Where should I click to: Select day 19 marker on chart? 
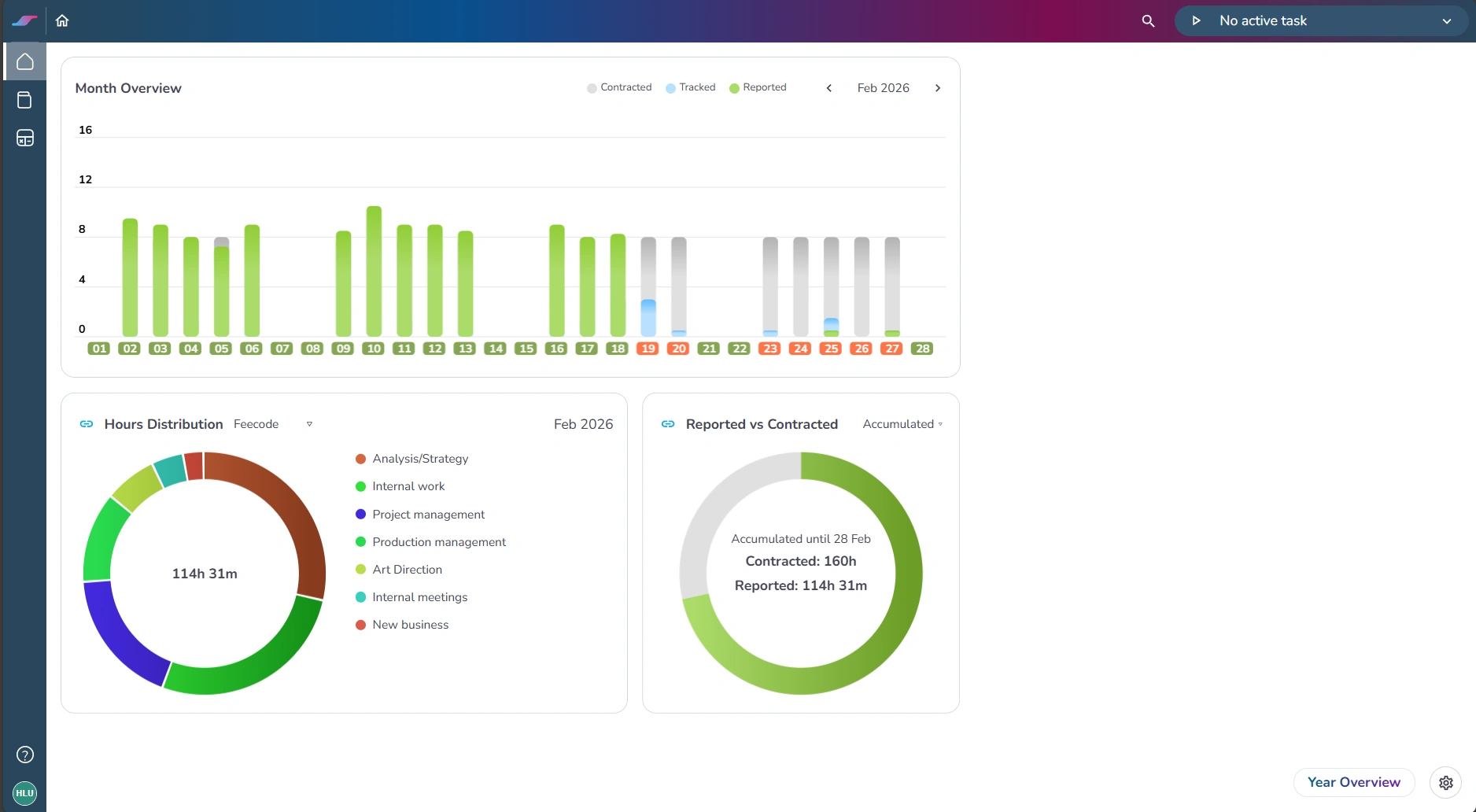(648, 349)
